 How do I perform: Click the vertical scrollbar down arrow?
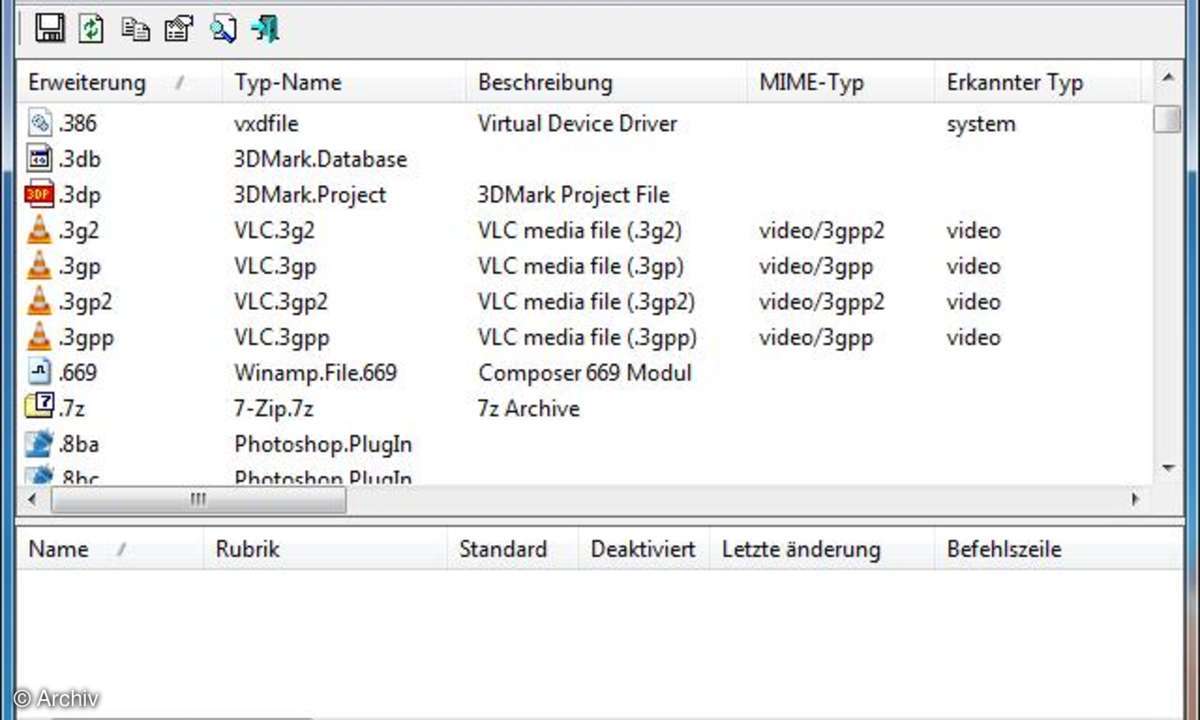(x=1166, y=468)
